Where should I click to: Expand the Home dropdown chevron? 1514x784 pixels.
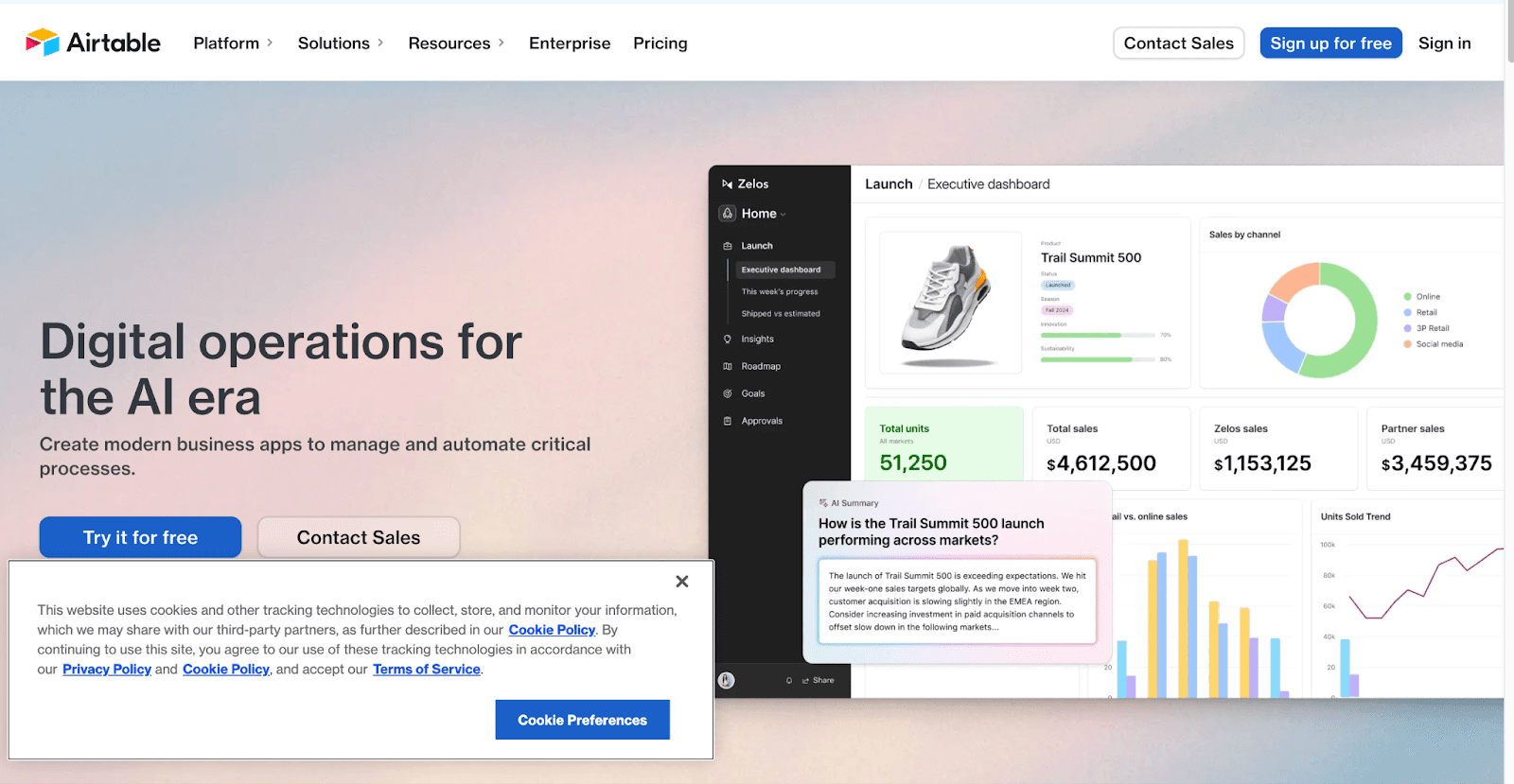click(783, 215)
